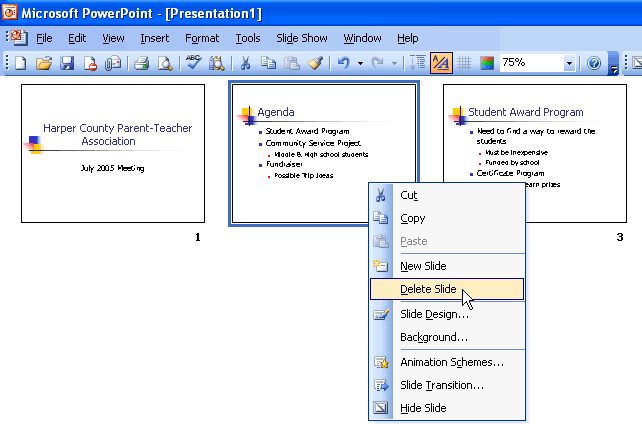Viewport: 642px width, 424px height.
Task: Click the Open folder toolbar icon
Action: pyautogui.click(x=44, y=63)
